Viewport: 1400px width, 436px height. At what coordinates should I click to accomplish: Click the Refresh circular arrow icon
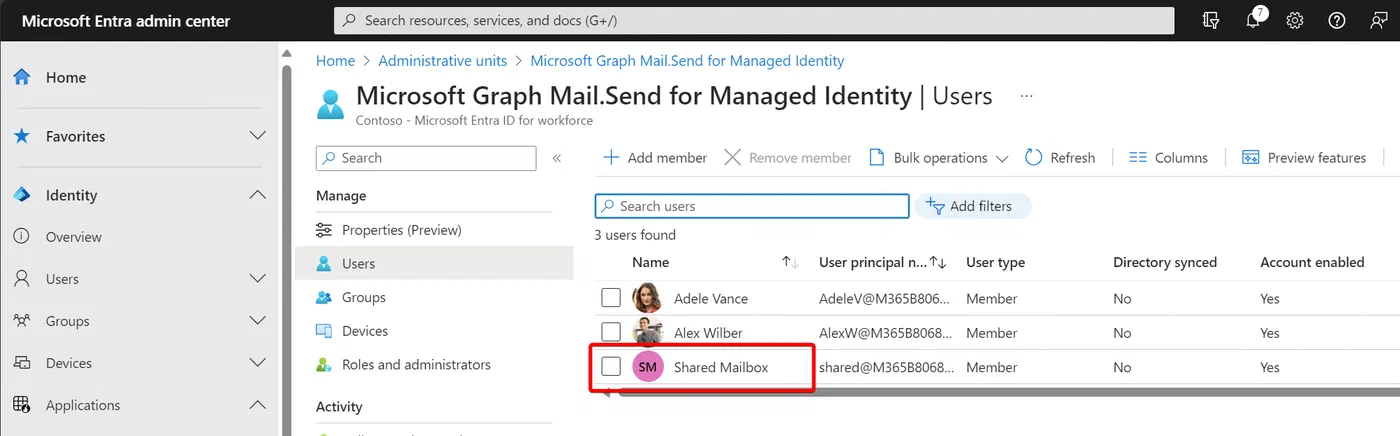pyautogui.click(x=1033, y=158)
